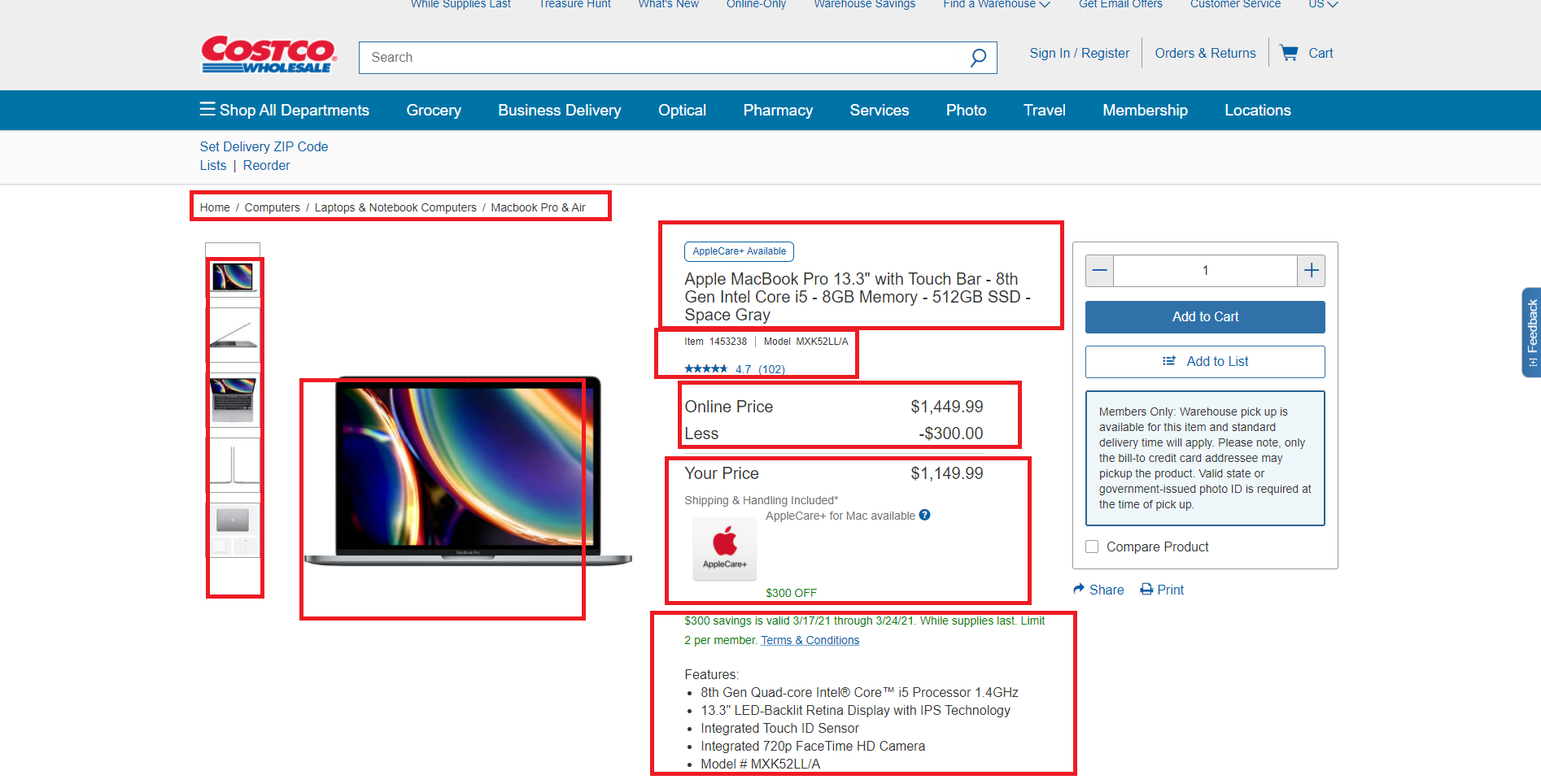Open What's New top link
This screenshot has height=784, width=1541.
[668, 4]
